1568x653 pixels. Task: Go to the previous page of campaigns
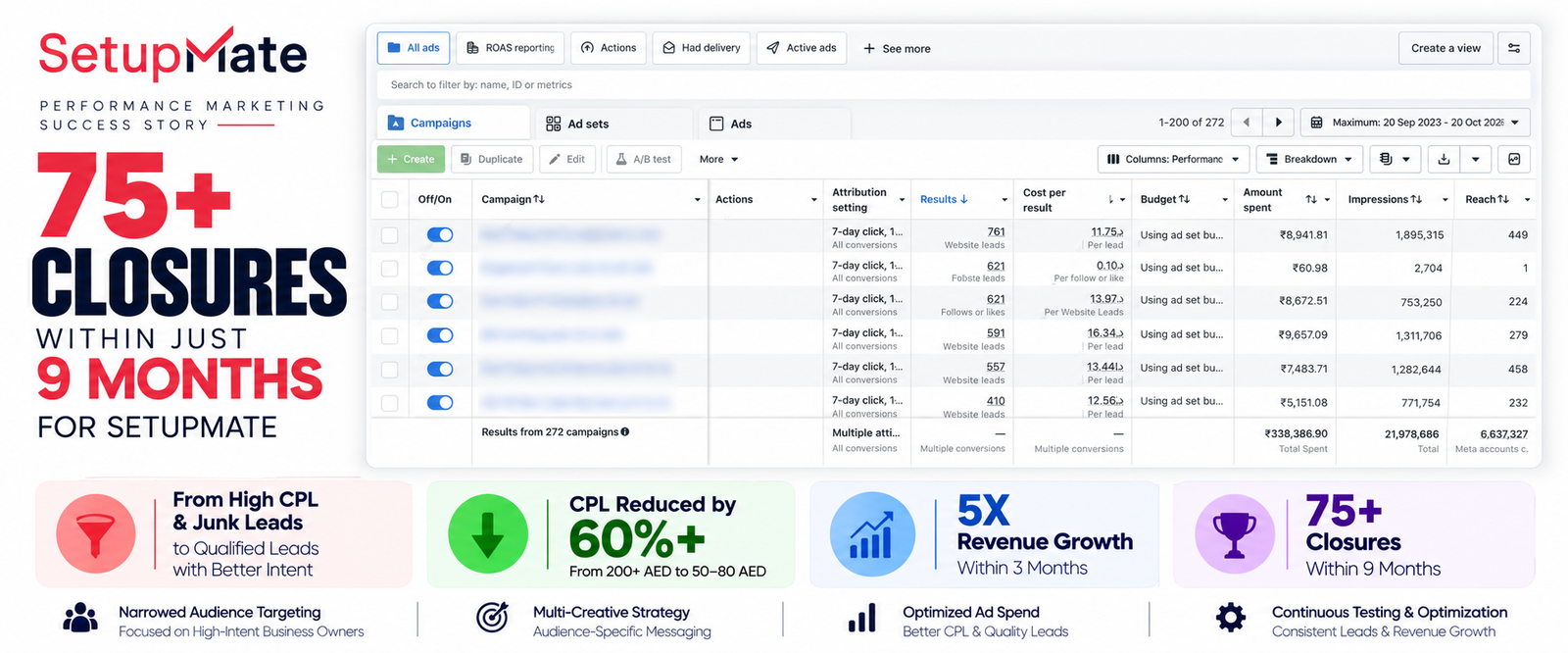1247,123
